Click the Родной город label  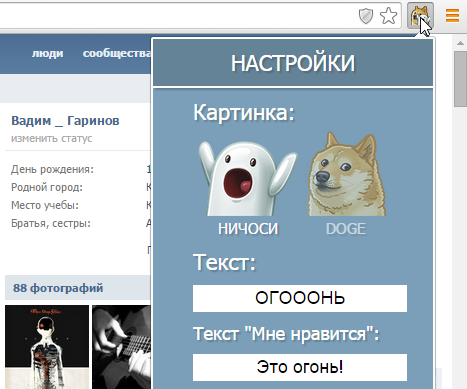[x=47, y=187]
